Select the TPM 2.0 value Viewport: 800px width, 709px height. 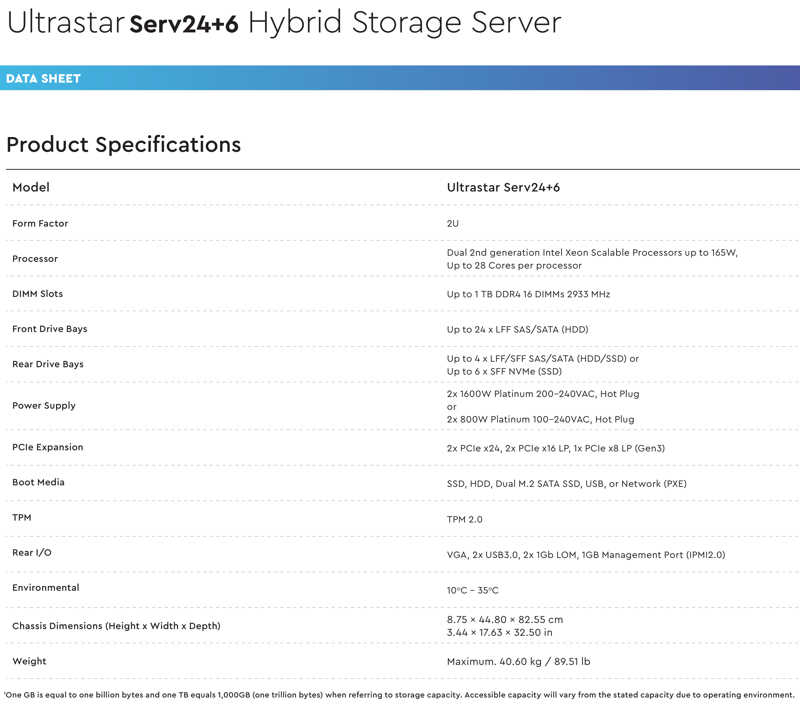pos(465,519)
